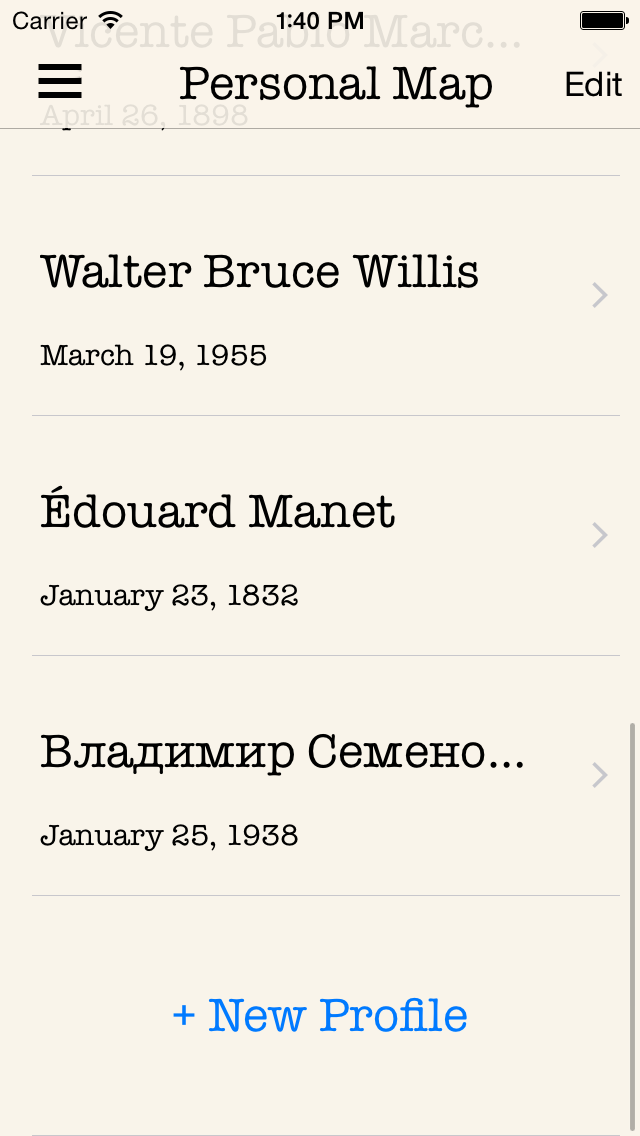Click the January 25, 1938 date
Viewport: 640px width, 1136px height.
point(170,836)
